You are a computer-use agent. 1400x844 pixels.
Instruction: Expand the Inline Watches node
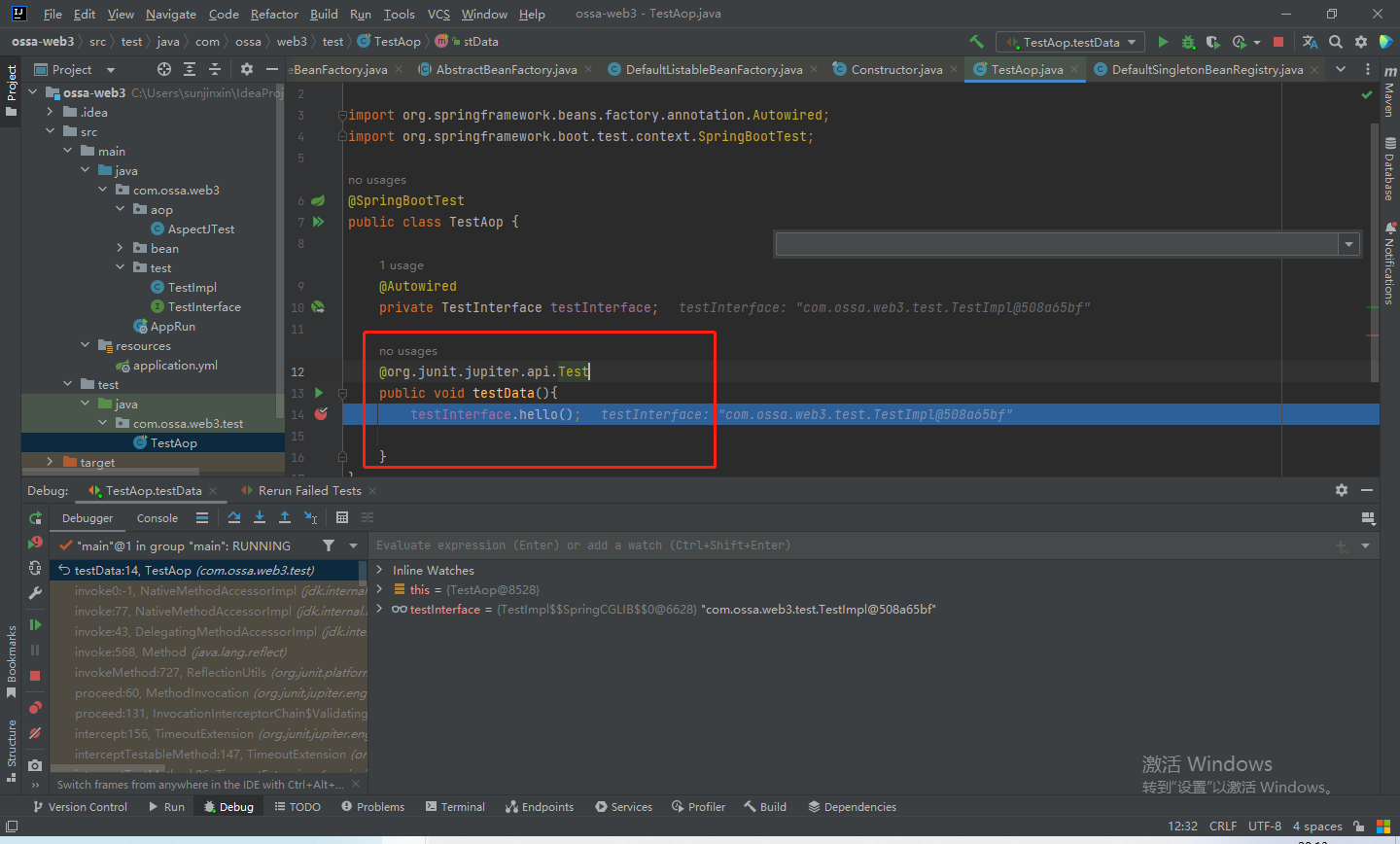coord(380,570)
